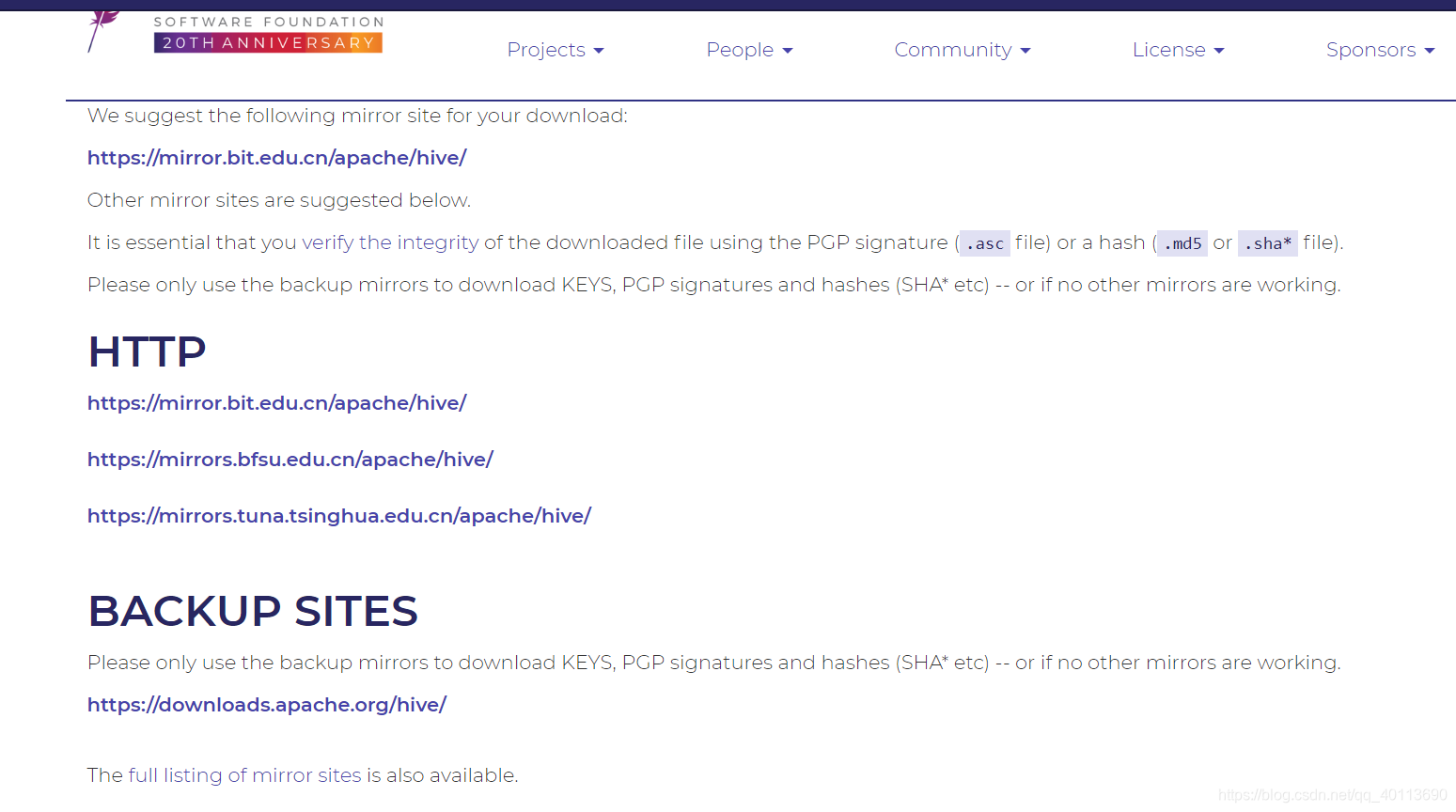Open the downloads.apache.org hive backup link
The image size is (1456, 812).
267,705
